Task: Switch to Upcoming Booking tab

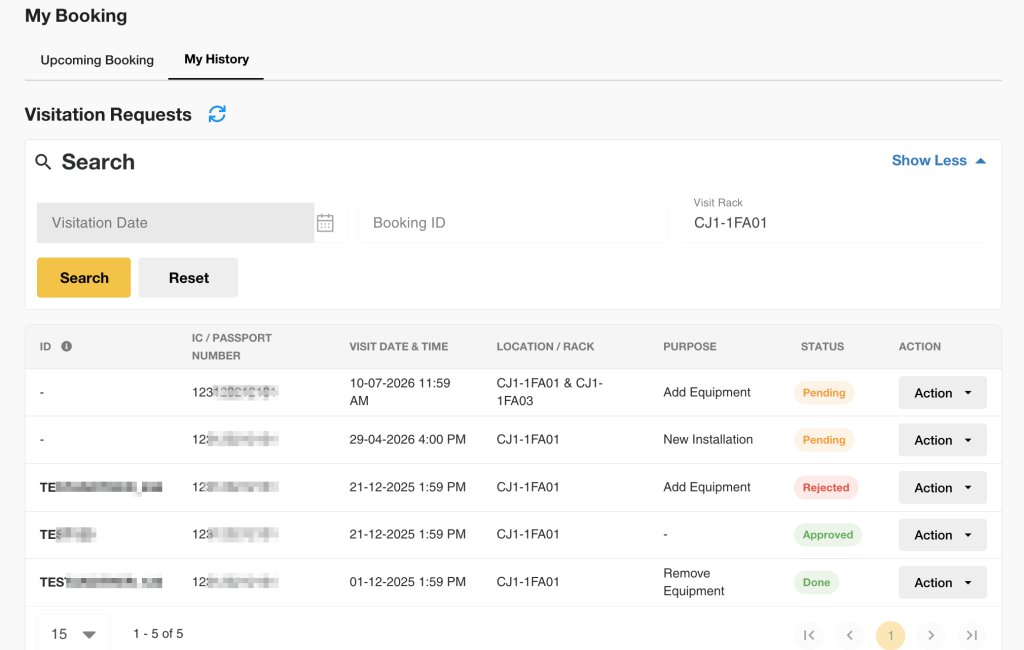Action: point(97,60)
